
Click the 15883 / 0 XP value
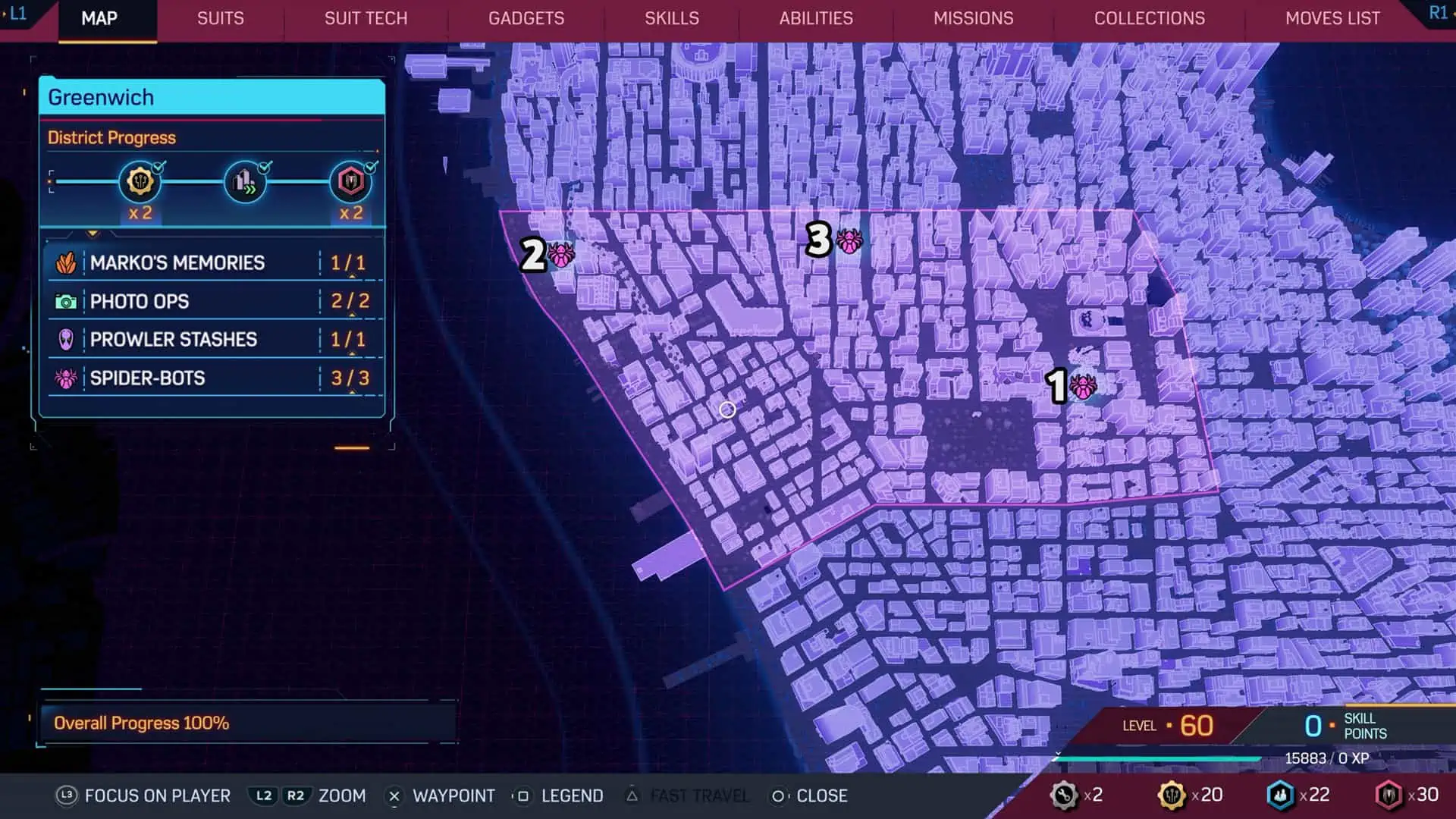pyautogui.click(x=1326, y=758)
